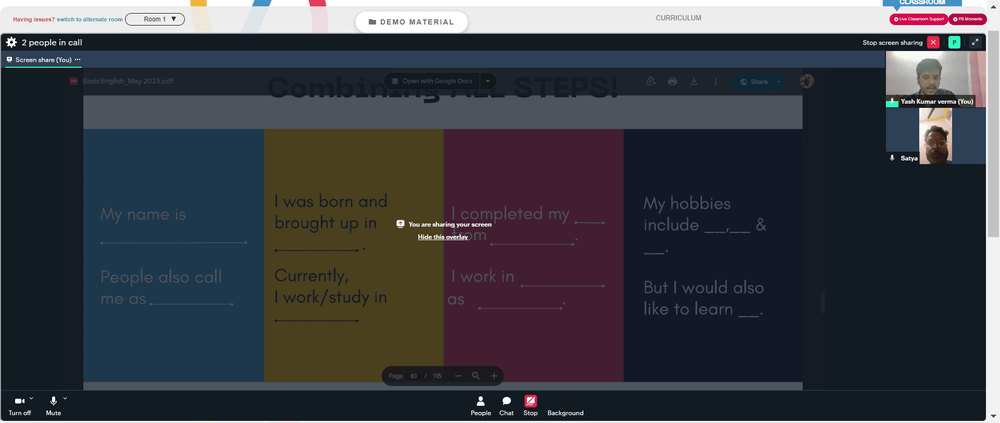This screenshot has width=1000, height=423.
Task: Click the magnifier zoom reset icon
Action: 476,376
